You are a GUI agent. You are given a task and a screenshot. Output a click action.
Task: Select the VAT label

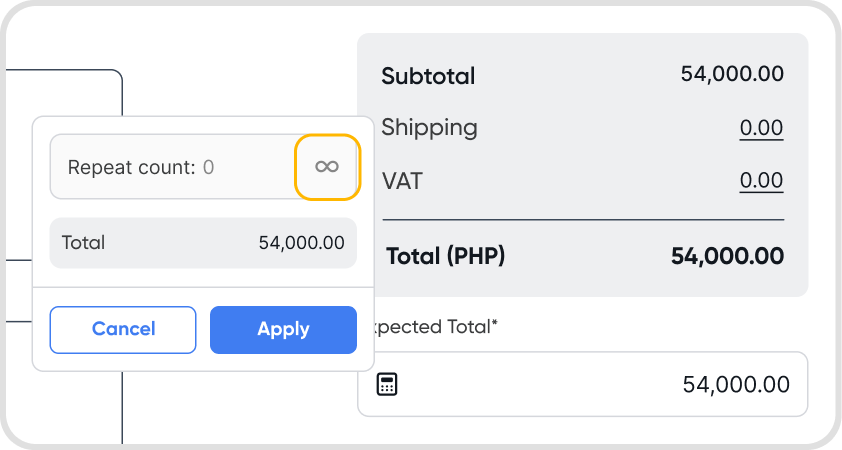(x=402, y=181)
